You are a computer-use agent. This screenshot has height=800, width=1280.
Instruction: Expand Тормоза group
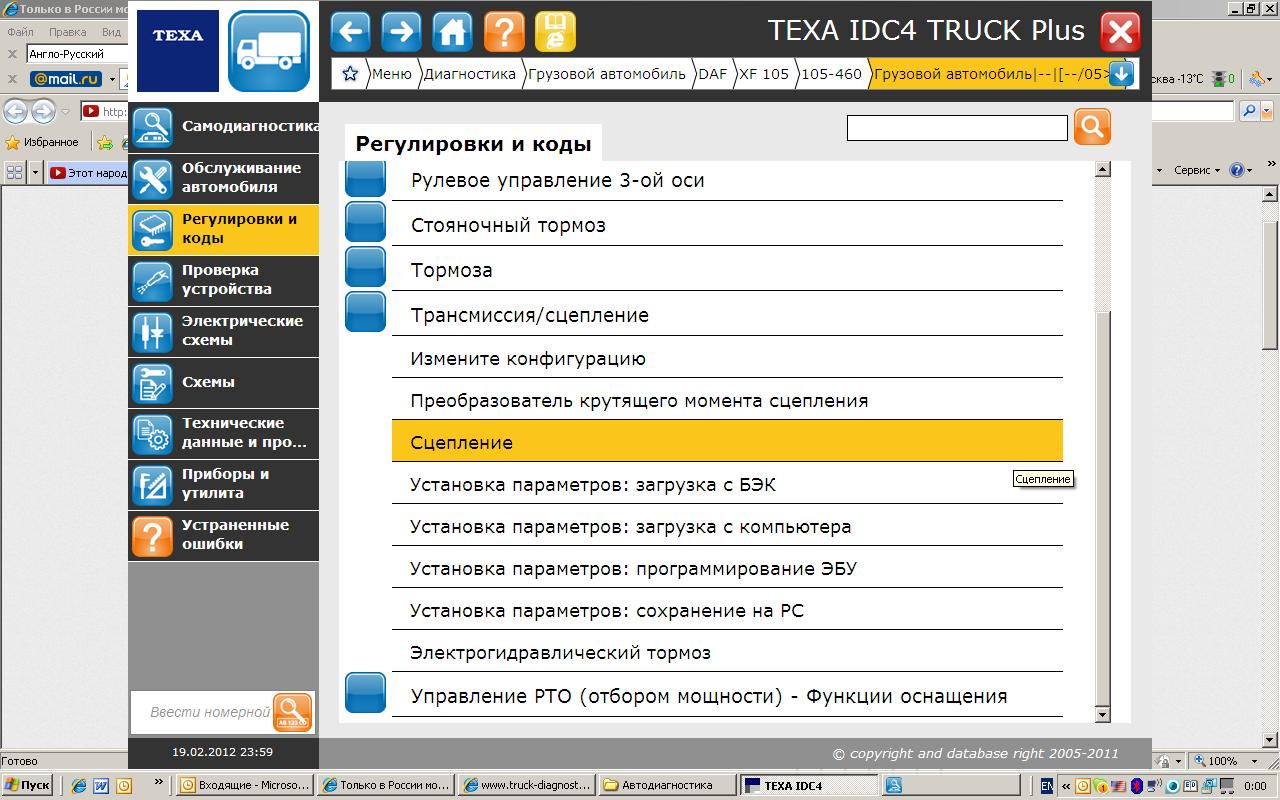pos(365,269)
